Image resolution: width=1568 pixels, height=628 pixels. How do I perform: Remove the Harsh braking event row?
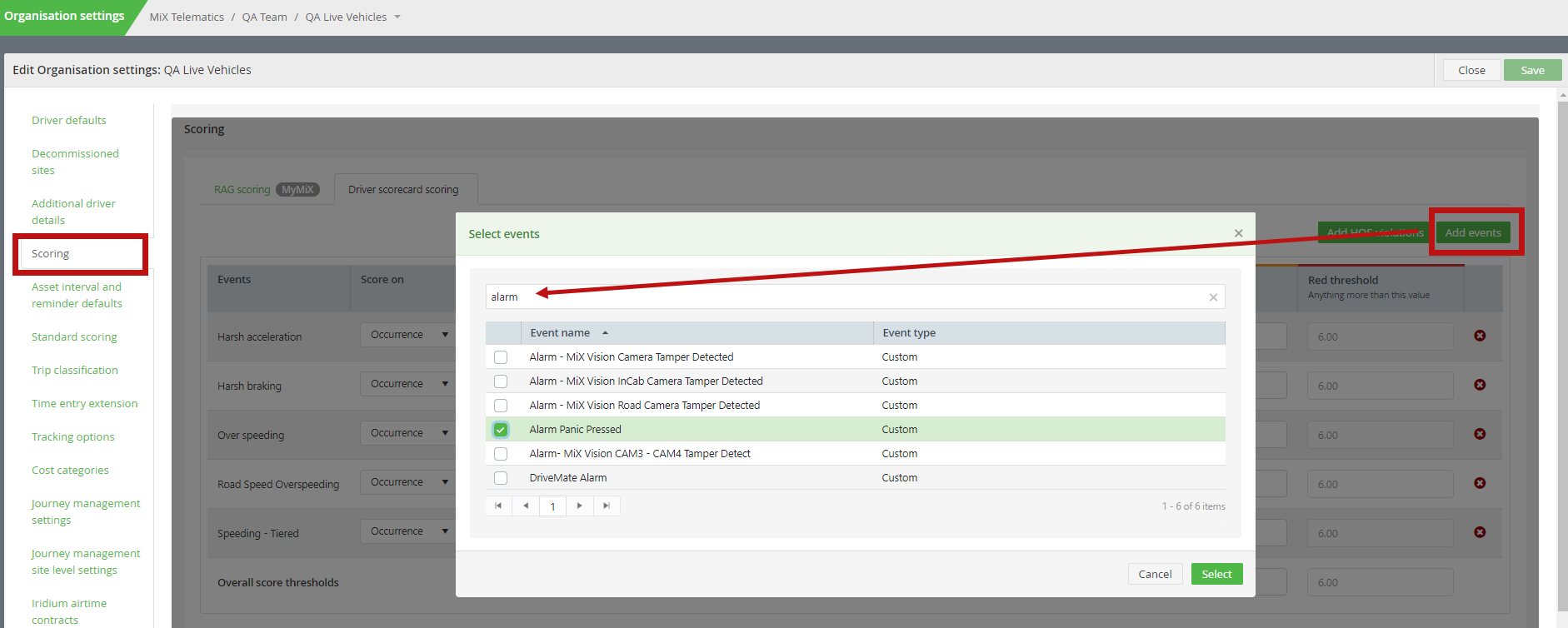pos(1480,385)
